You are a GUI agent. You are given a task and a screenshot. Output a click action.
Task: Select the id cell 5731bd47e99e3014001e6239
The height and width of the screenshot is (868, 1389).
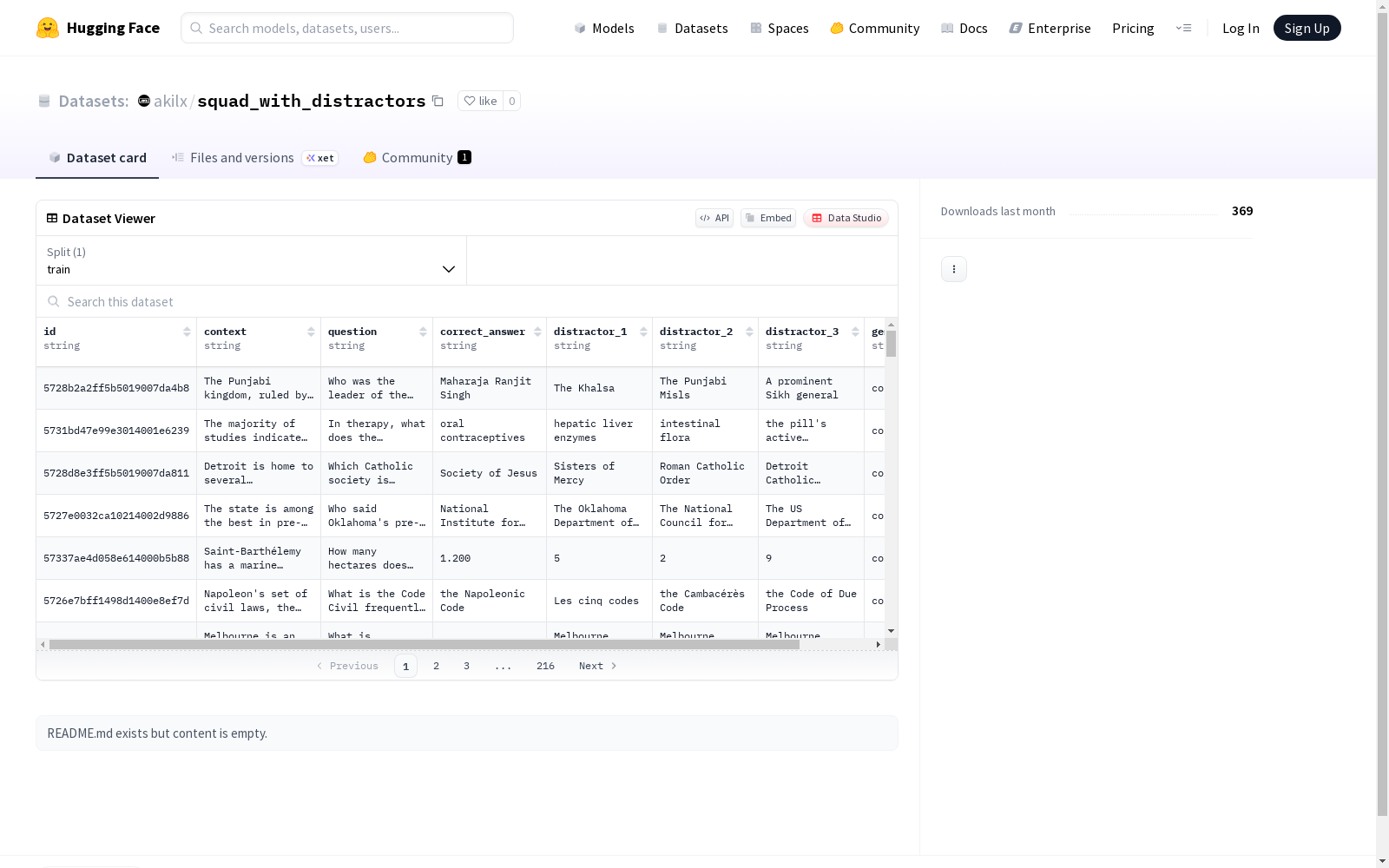point(116,431)
